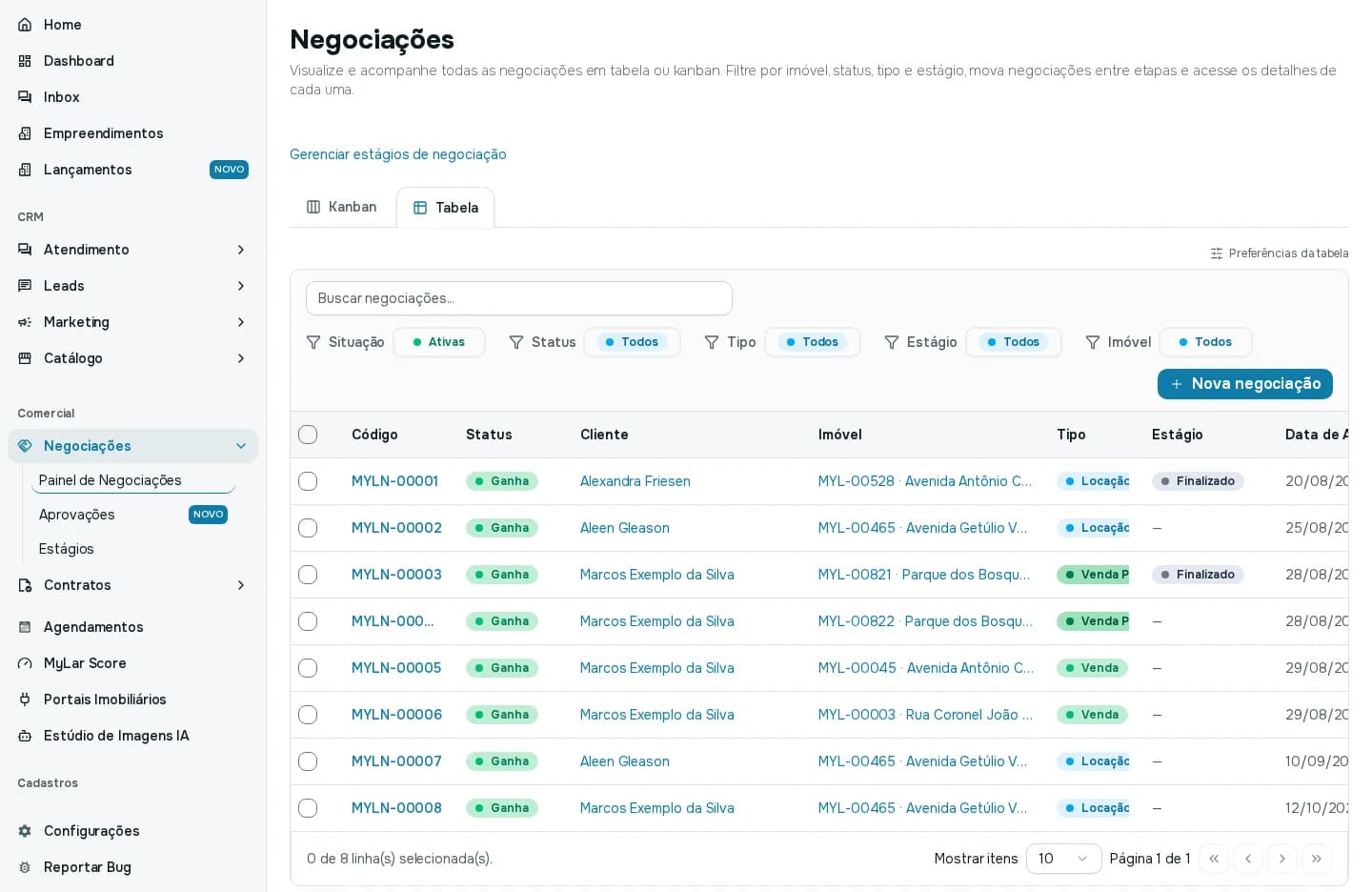Image resolution: width=1372 pixels, height=892 pixels.
Task: Click the Lançamentos sidebar icon
Action: 25,170
